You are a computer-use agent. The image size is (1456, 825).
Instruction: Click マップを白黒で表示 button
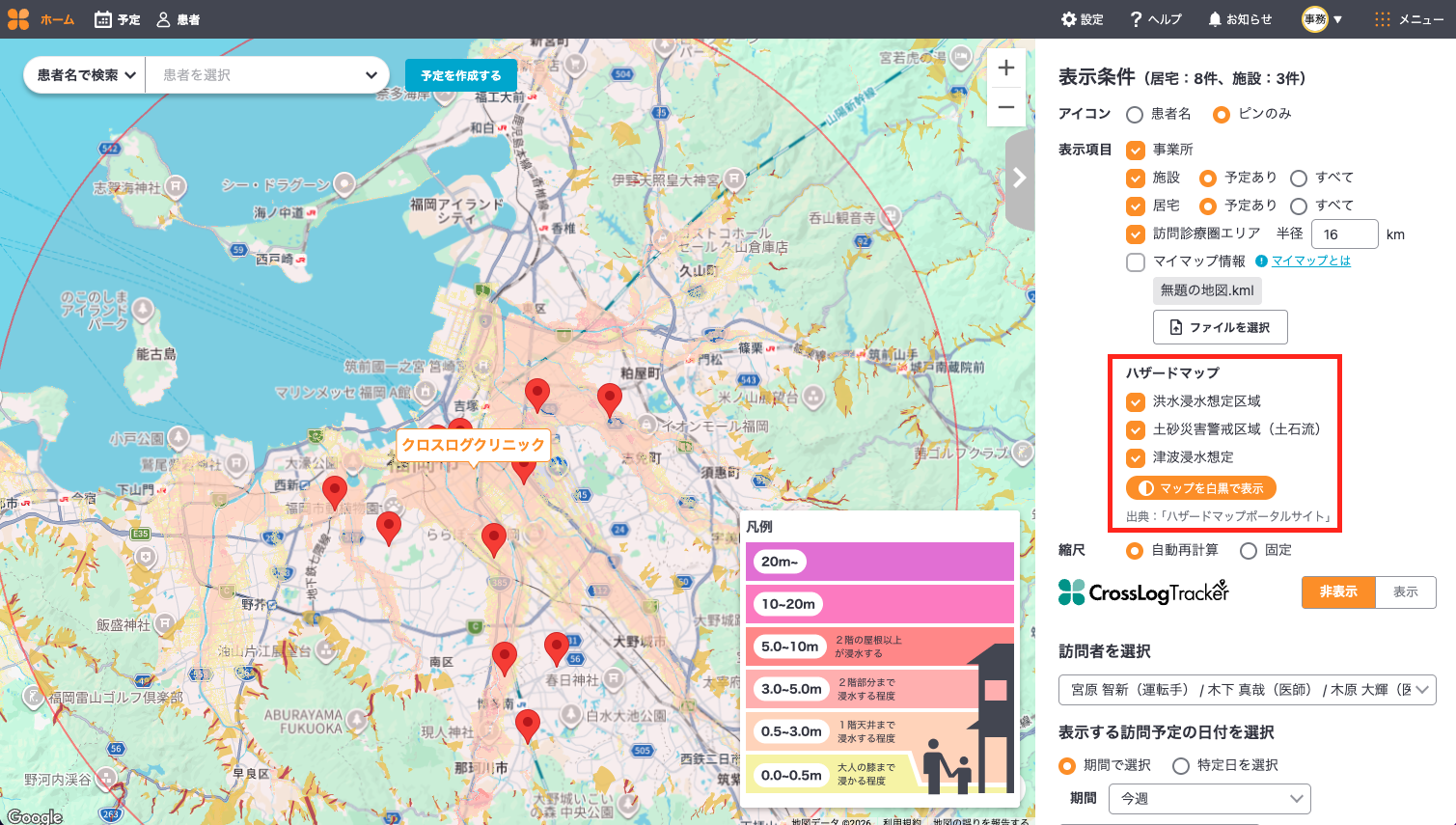point(1201,488)
